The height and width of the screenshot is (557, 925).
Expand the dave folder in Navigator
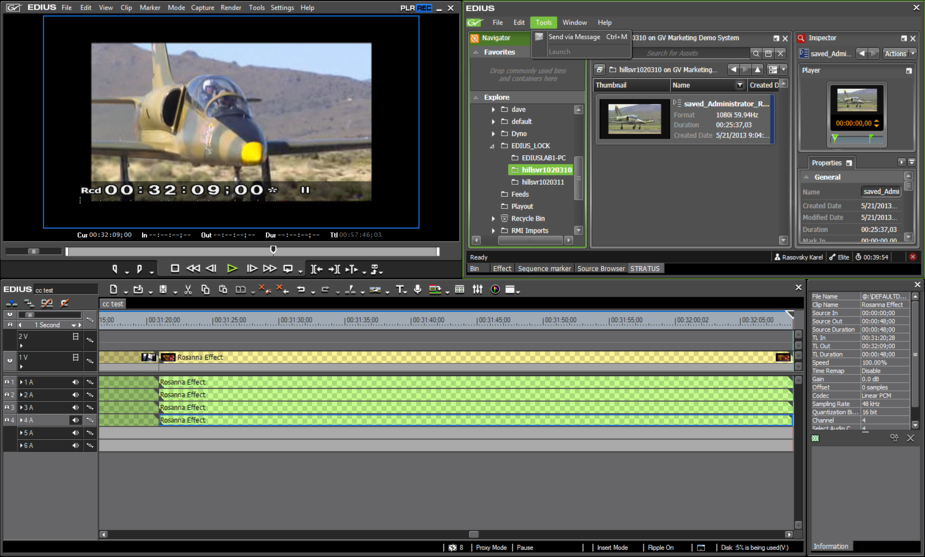click(x=493, y=109)
